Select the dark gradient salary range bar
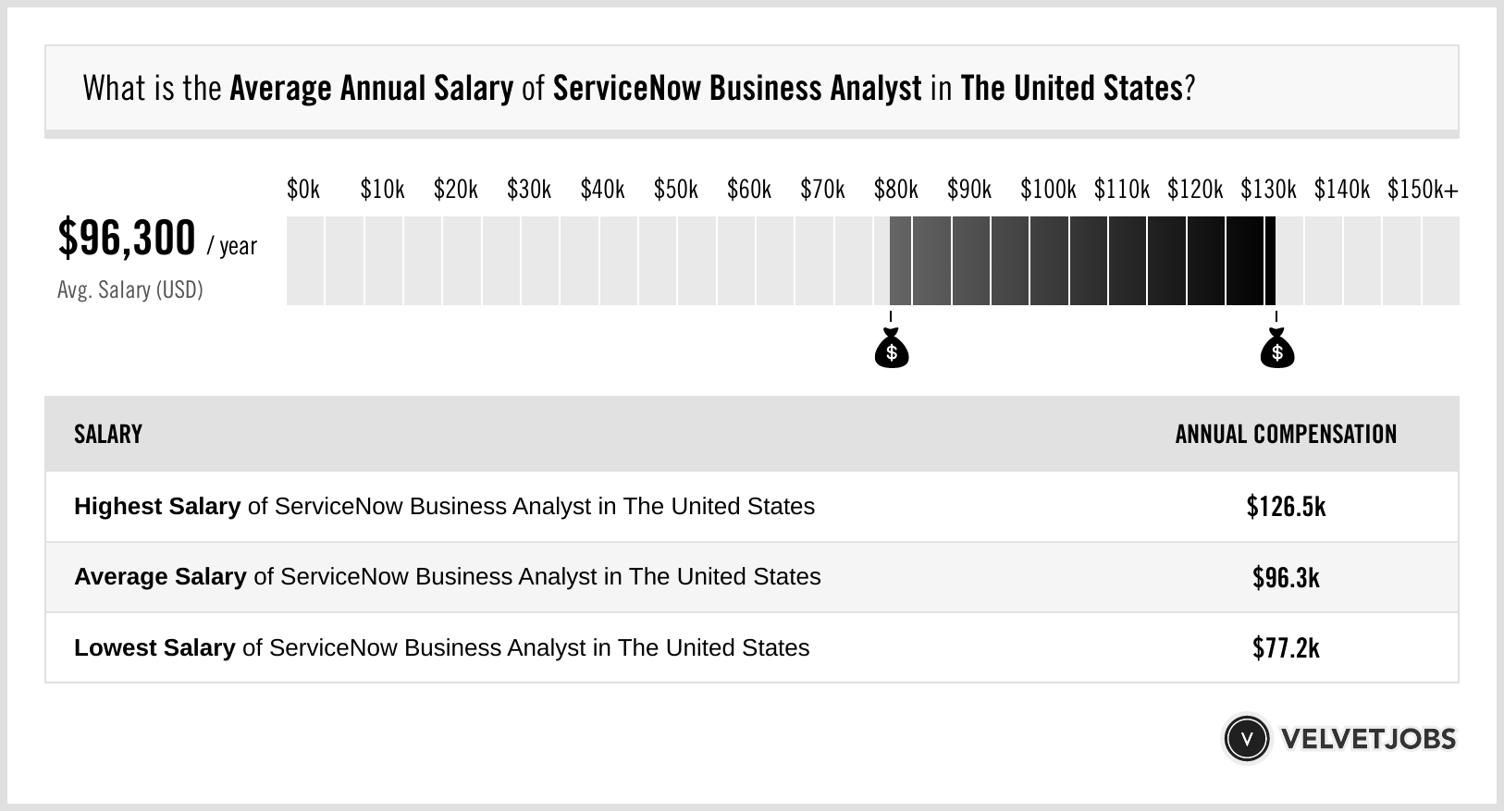Image resolution: width=1504 pixels, height=812 pixels. click(x=1082, y=261)
